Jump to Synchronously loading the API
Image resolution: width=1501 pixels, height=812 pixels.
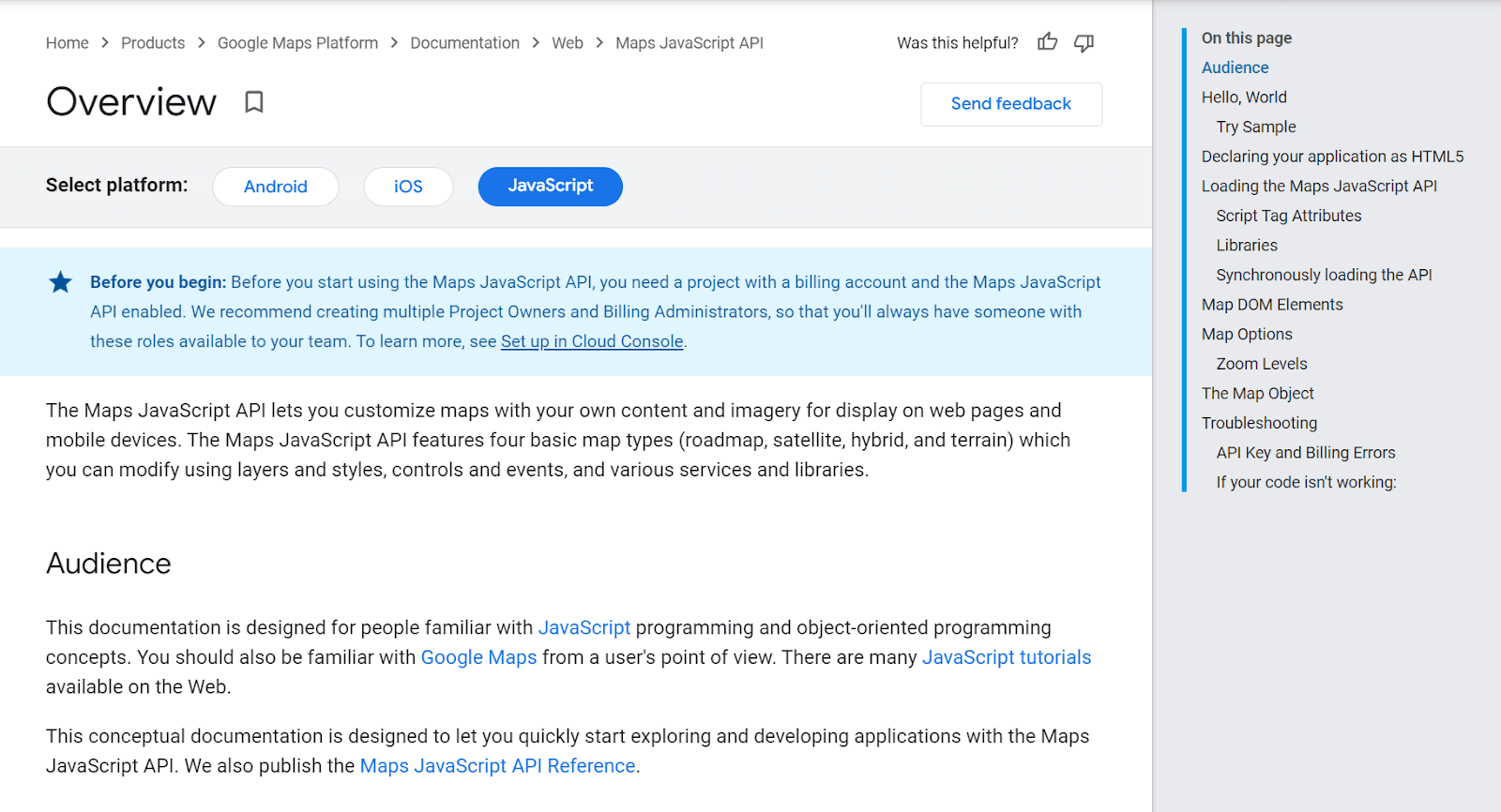point(1324,275)
